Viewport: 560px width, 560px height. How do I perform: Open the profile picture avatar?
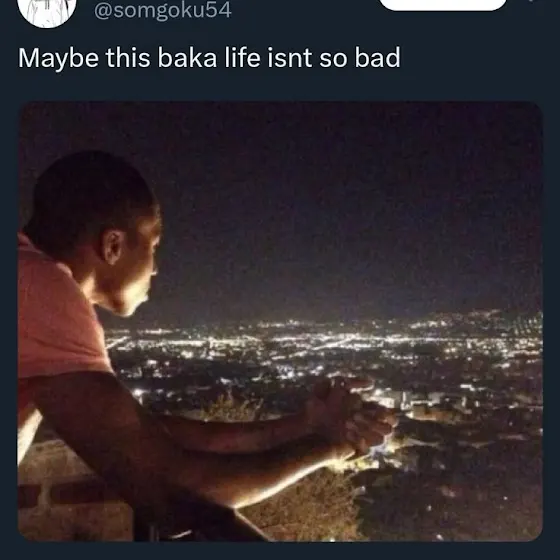pyautogui.click(x=46, y=9)
